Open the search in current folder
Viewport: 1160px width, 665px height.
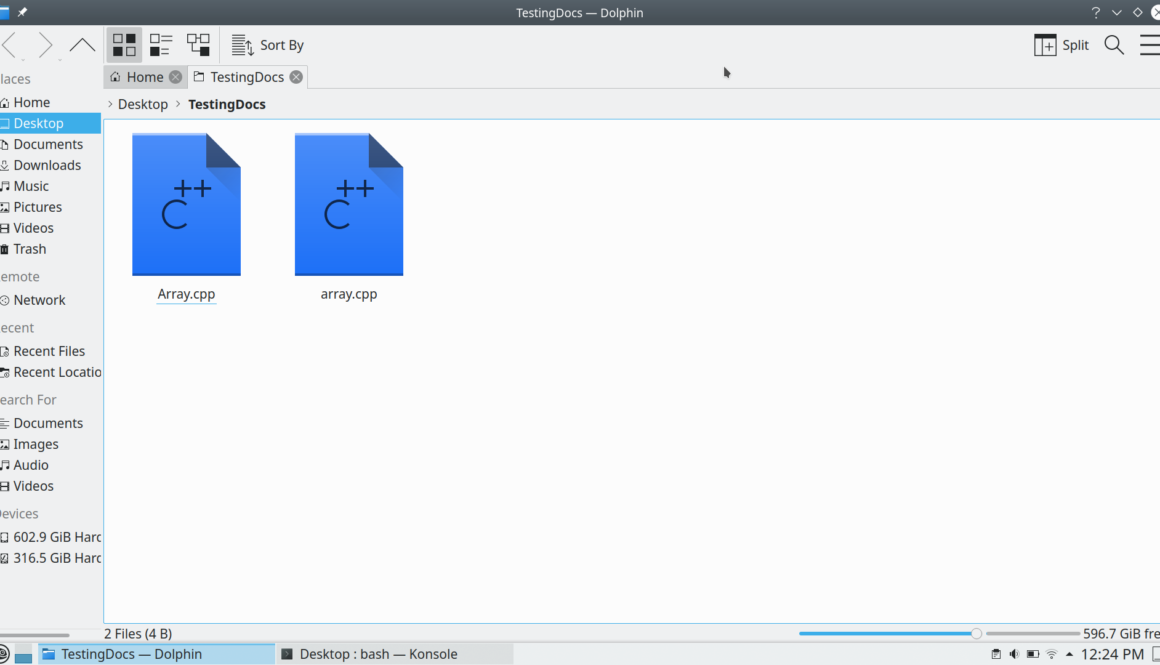click(1113, 44)
